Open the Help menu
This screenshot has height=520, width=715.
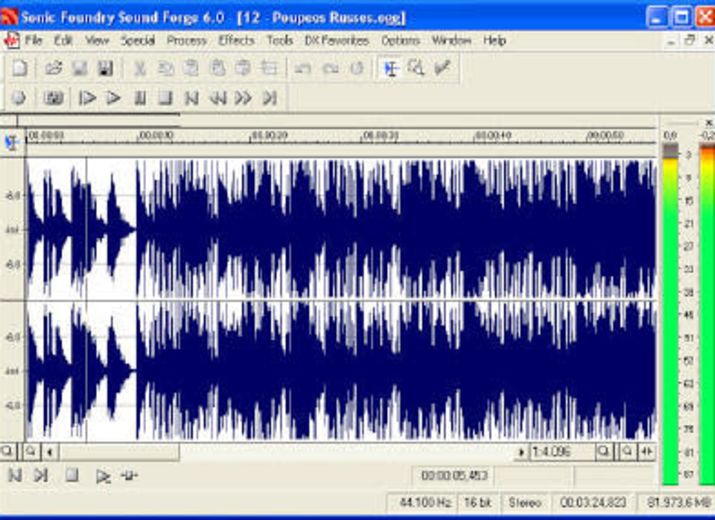click(495, 41)
